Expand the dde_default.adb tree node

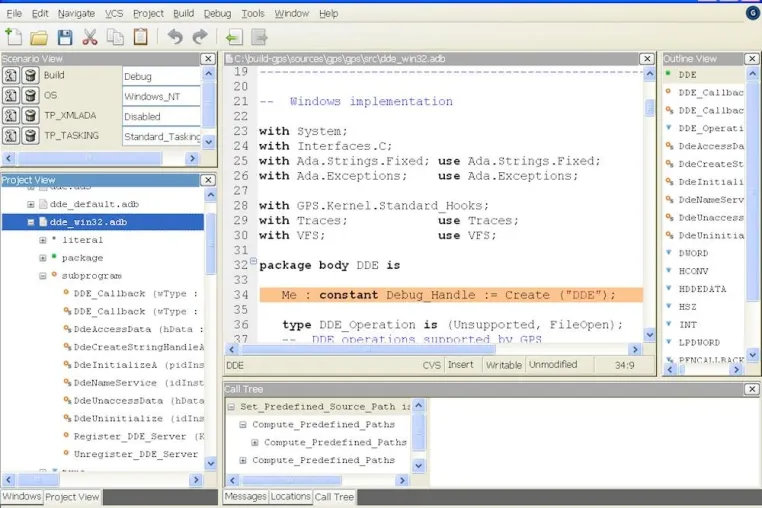pos(31,204)
